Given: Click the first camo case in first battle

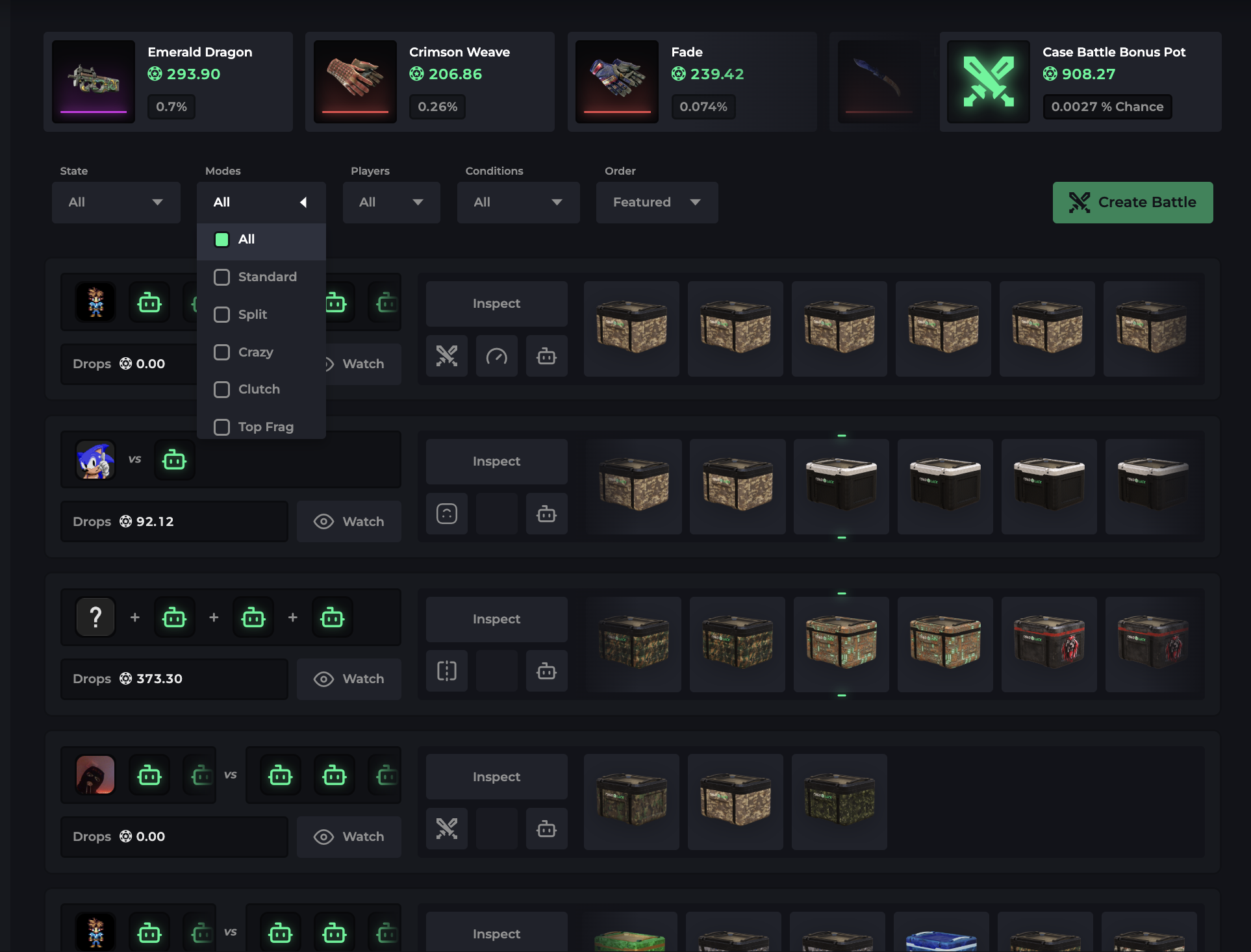Looking at the screenshot, I should click(x=631, y=329).
